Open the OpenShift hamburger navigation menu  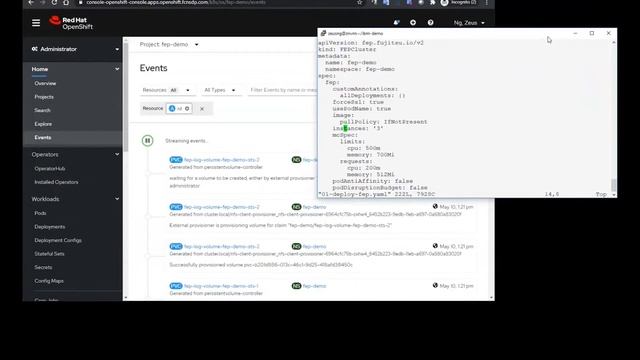[x=36, y=23]
